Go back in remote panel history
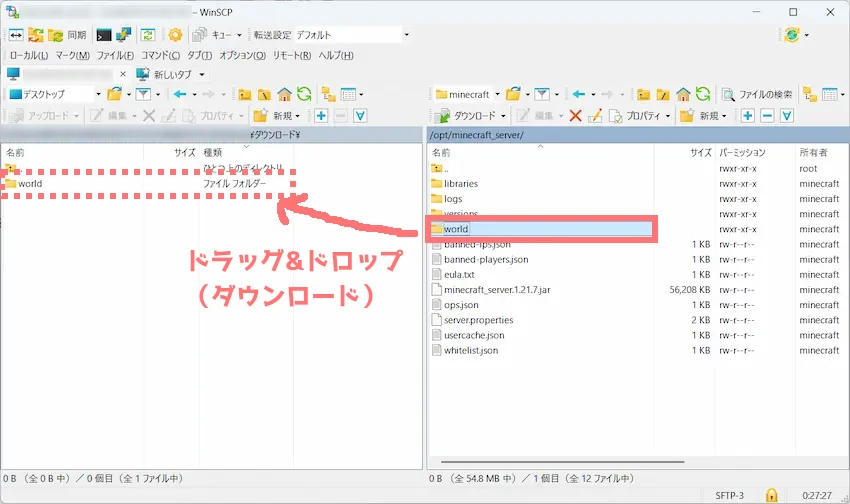The image size is (850, 504). click(x=579, y=94)
